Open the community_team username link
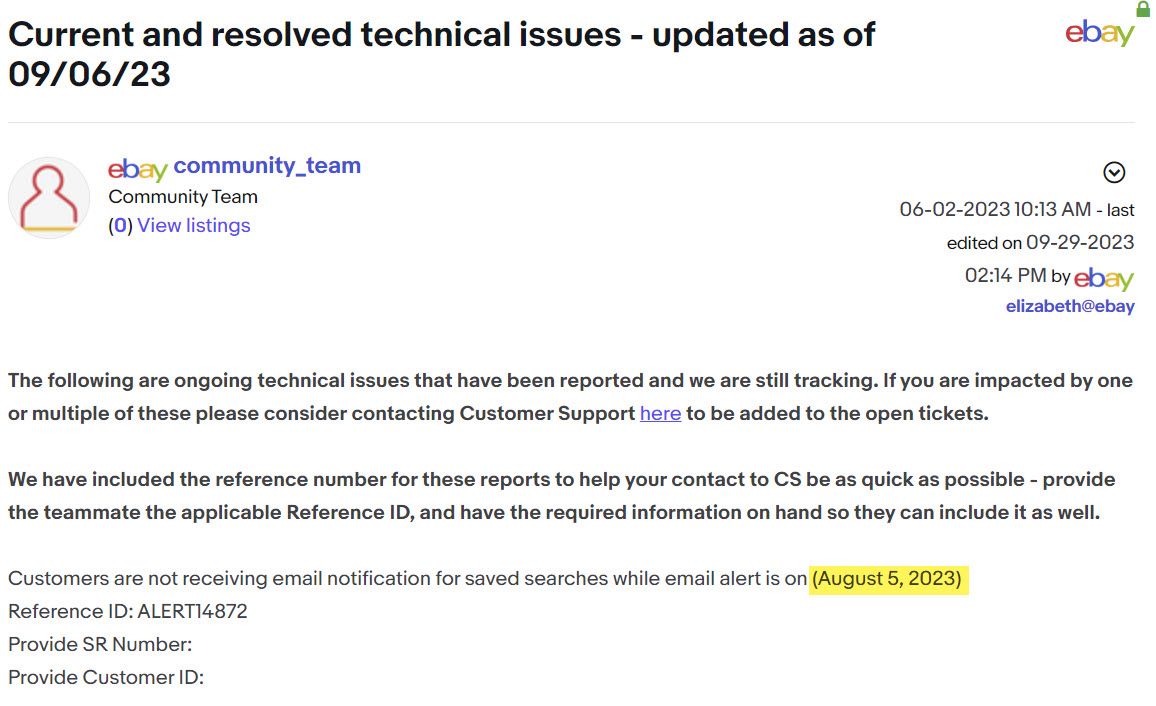The image size is (1156, 706). (x=267, y=166)
